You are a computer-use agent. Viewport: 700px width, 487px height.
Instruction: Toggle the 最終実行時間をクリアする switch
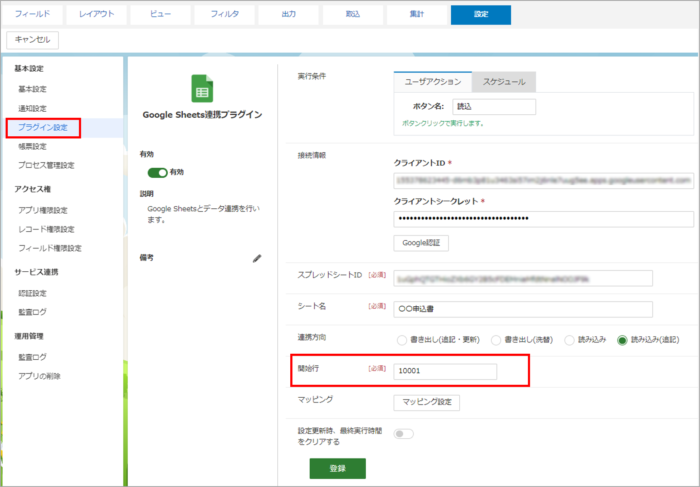(x=404, y=433)
